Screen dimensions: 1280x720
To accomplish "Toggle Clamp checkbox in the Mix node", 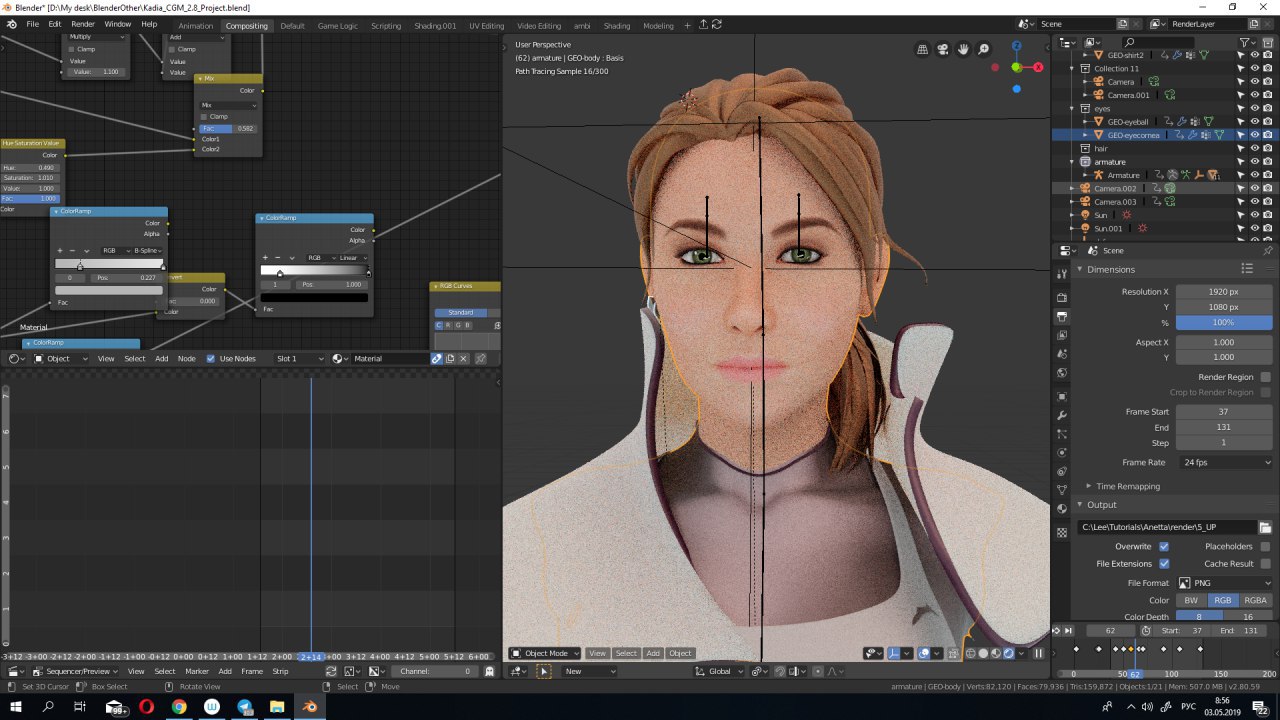I will pyautogui.click(x=204, y=116).
